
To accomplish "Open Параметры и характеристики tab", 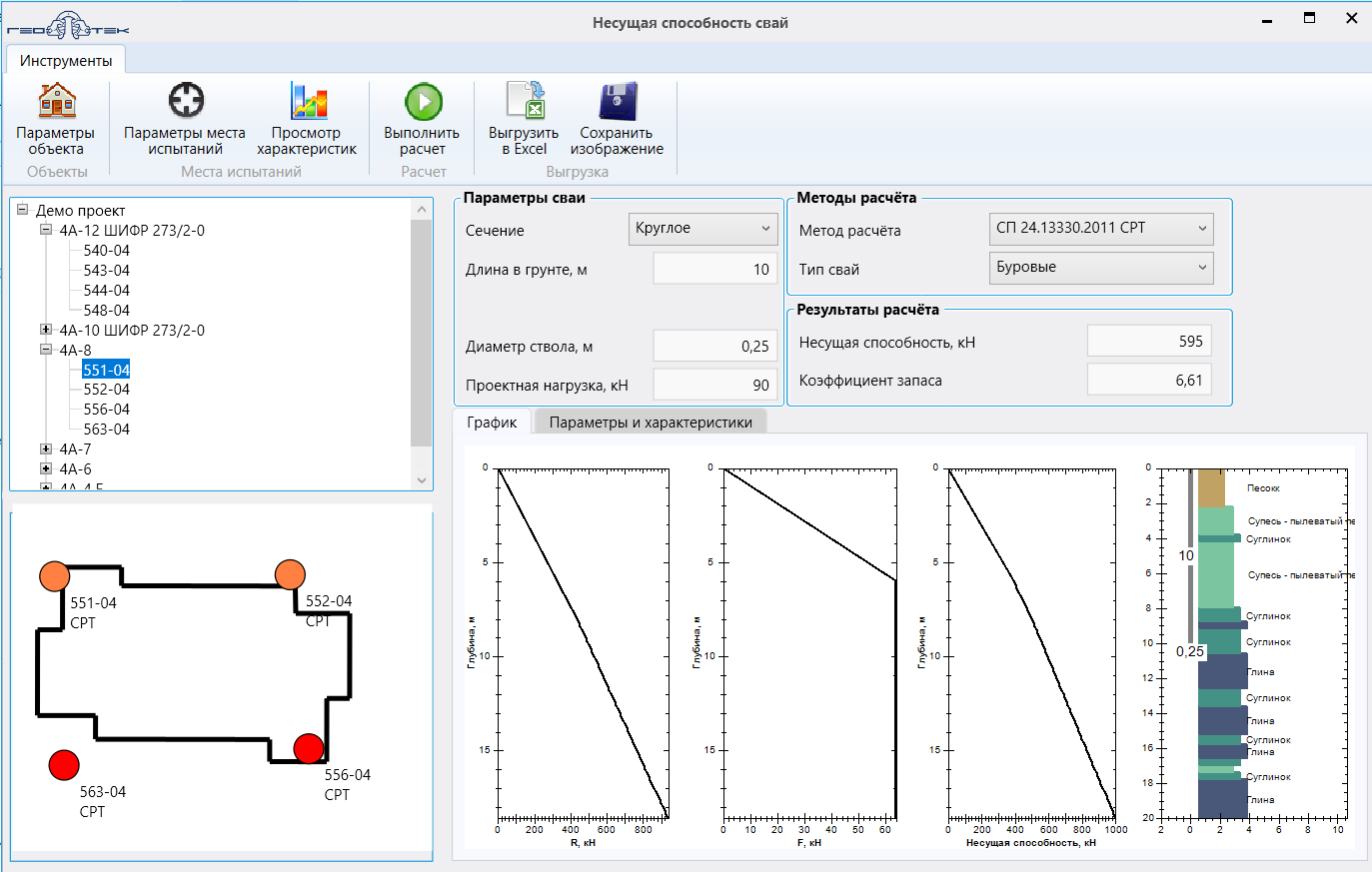I will [x=651, y=422].
